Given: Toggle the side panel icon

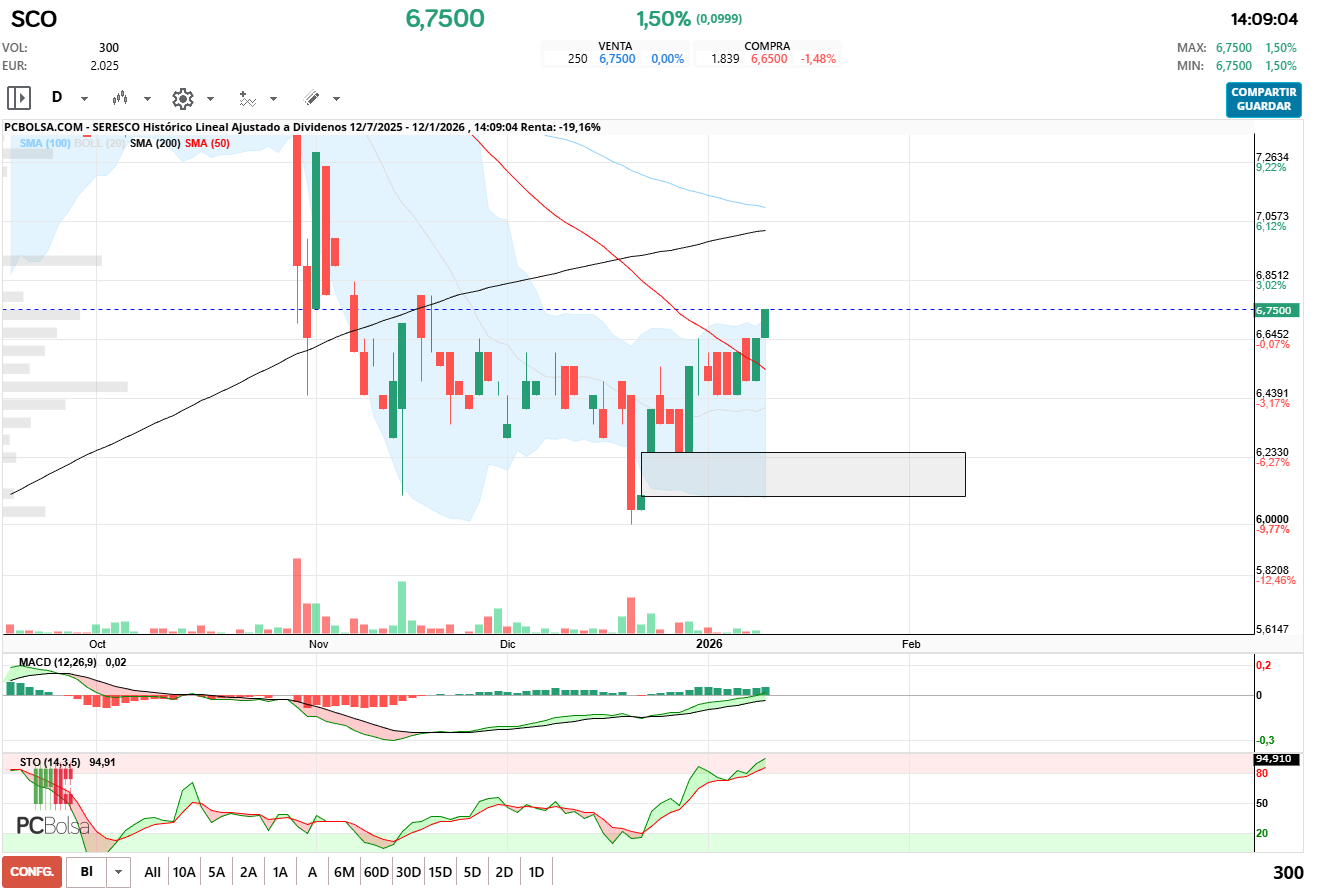Looking at the screenshot, I should 19,98.
